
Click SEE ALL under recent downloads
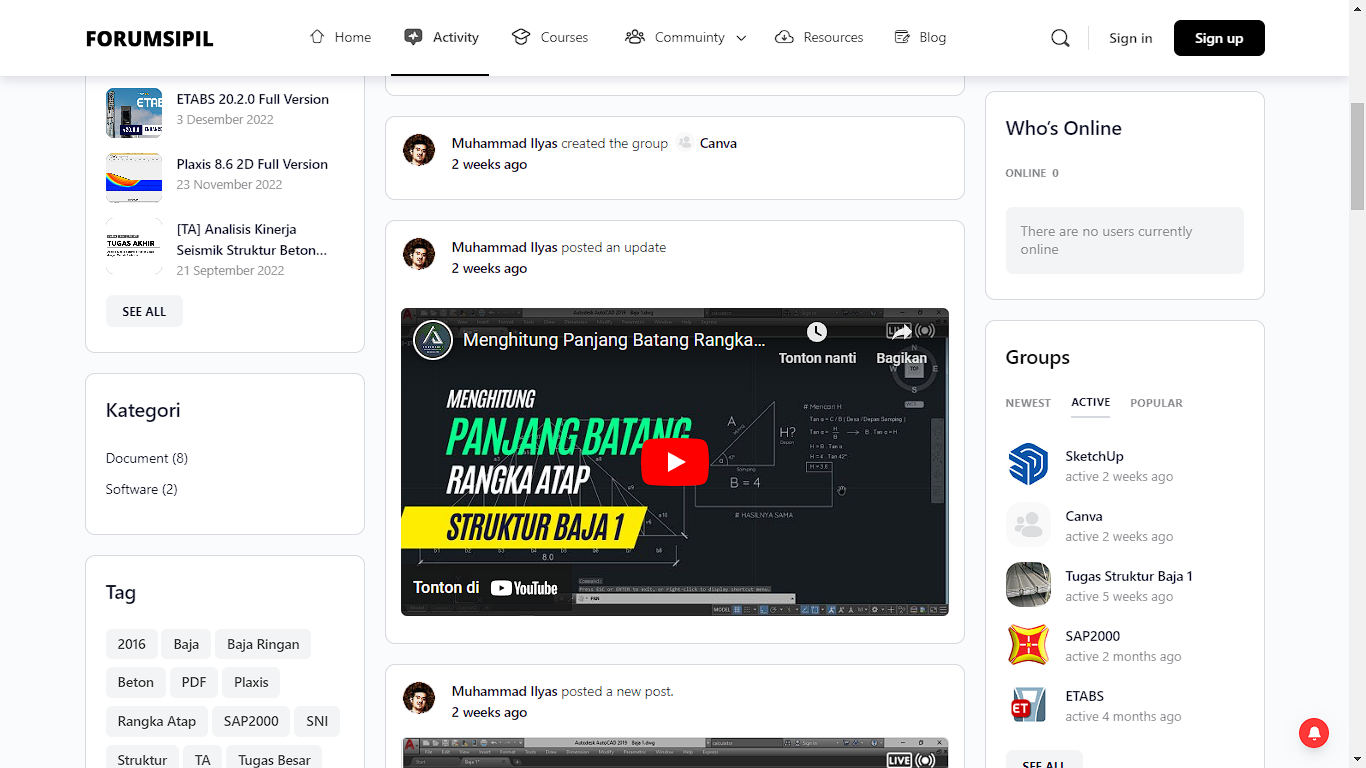coord(144,311)
